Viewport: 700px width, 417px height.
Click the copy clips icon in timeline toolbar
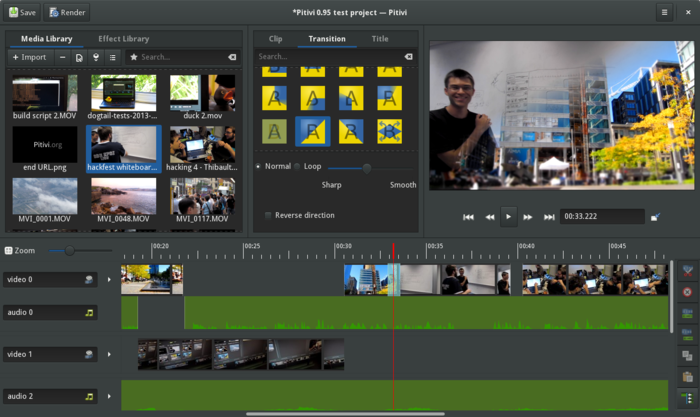[x=687, y=355]
